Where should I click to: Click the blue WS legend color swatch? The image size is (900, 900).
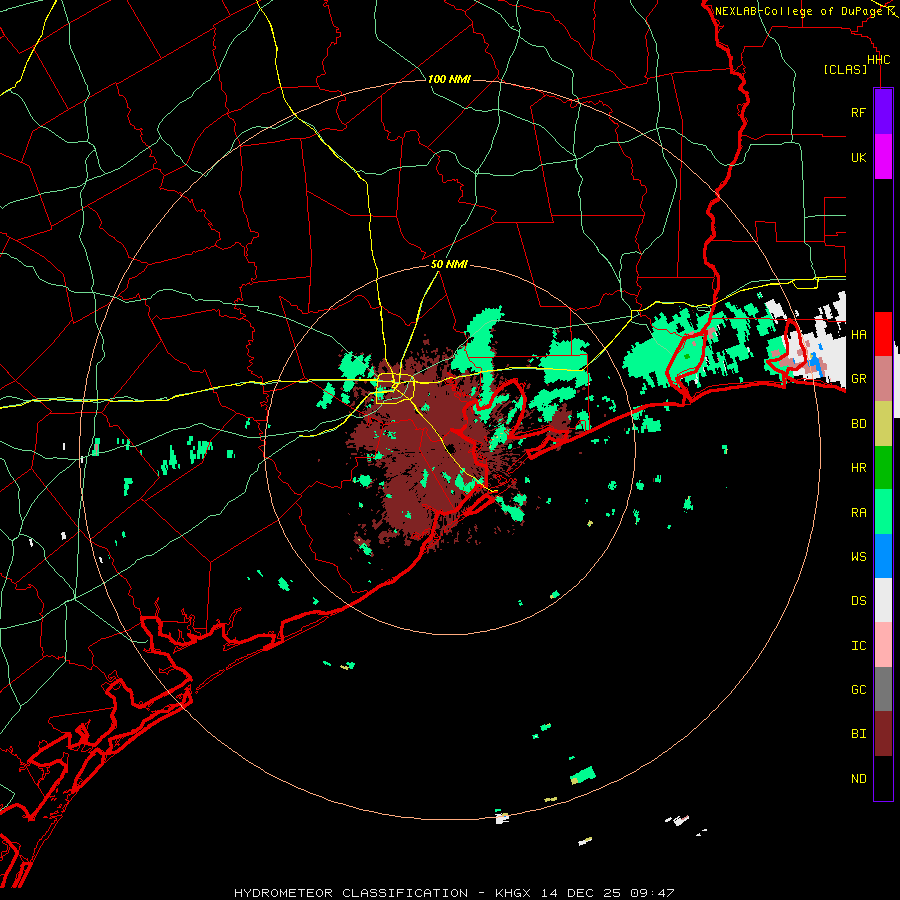[883, 556]
